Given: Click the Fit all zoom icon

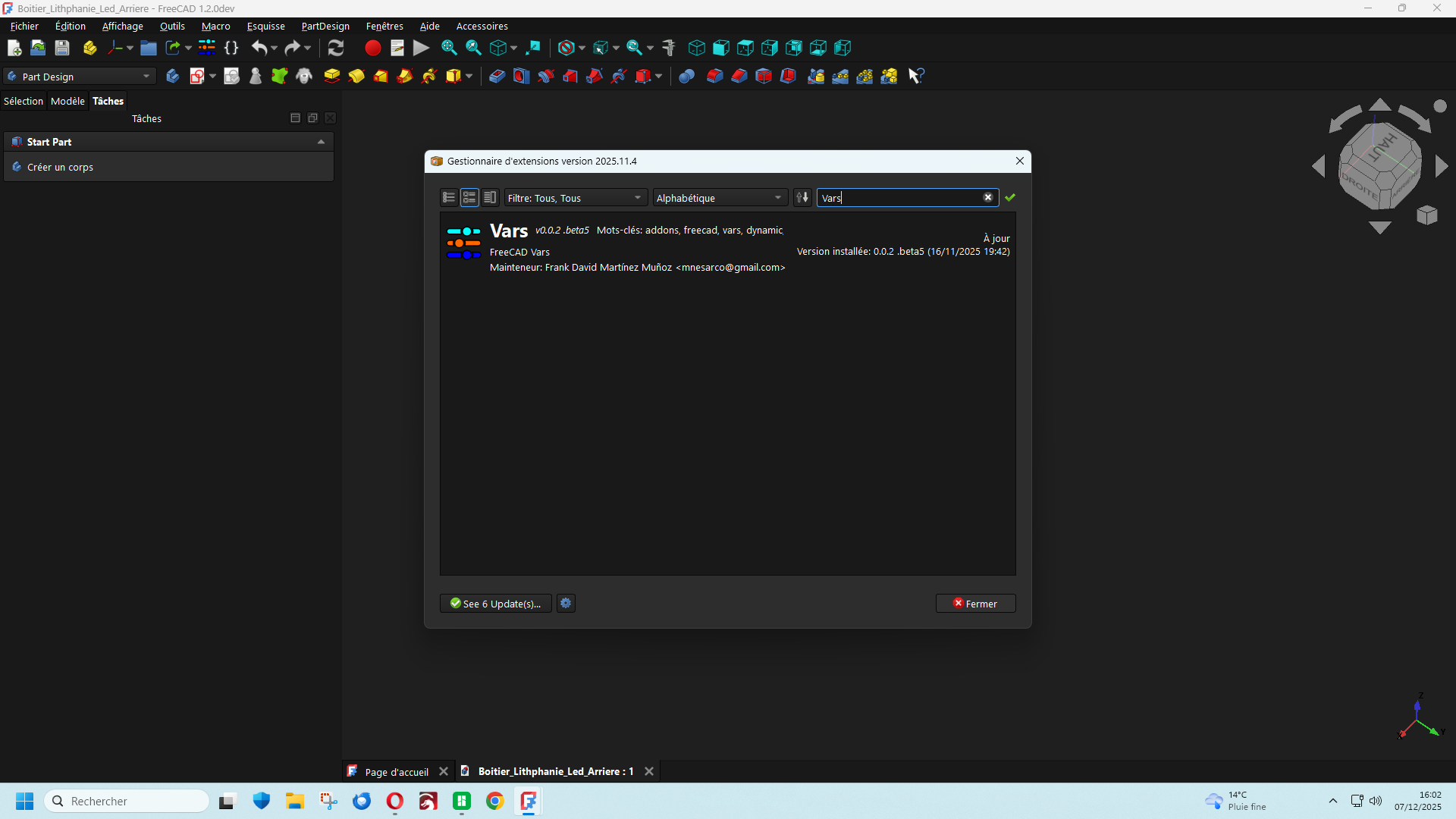Looking at the screenshot, I should 449,48.
